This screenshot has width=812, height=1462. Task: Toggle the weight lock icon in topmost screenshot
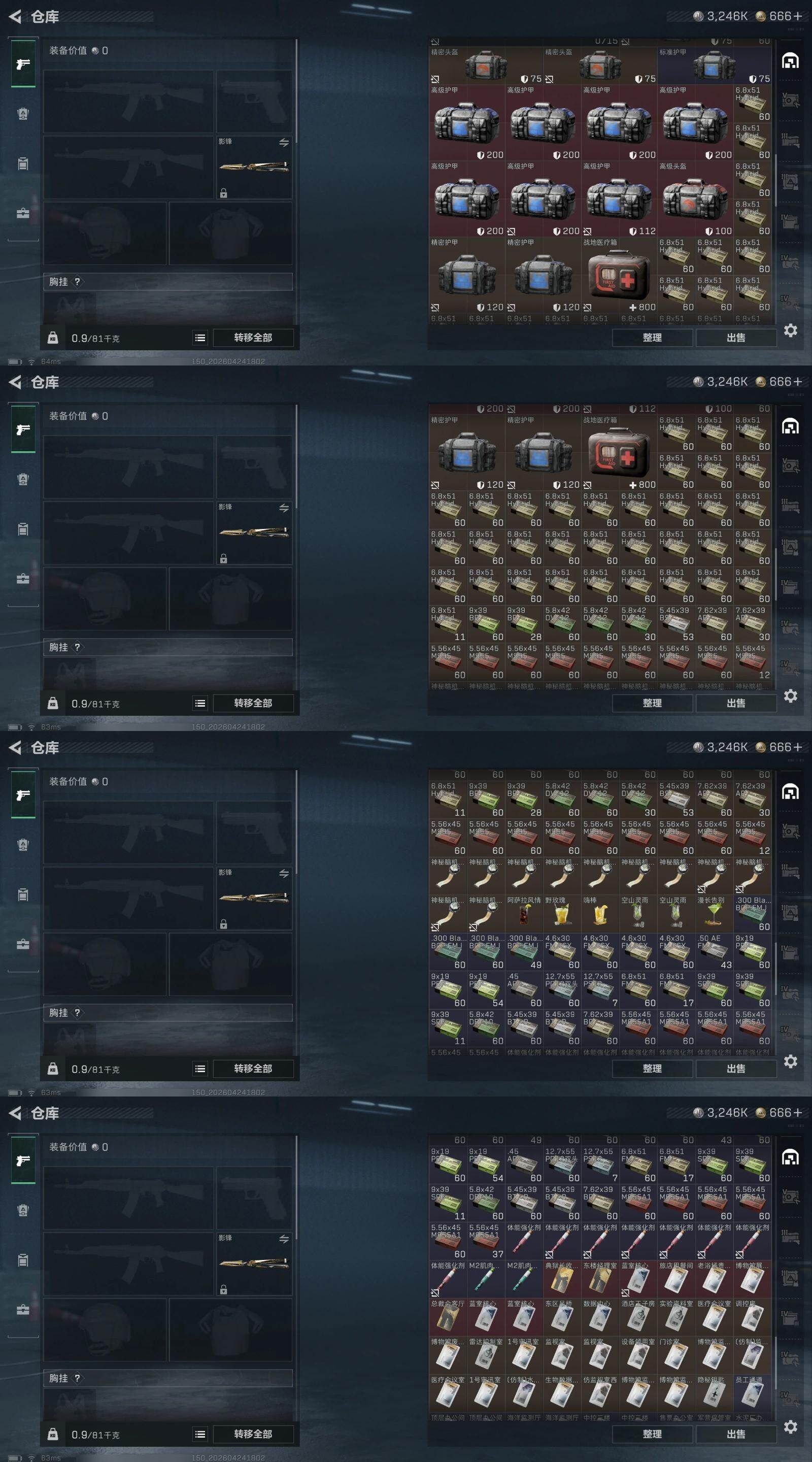(53, 338)
